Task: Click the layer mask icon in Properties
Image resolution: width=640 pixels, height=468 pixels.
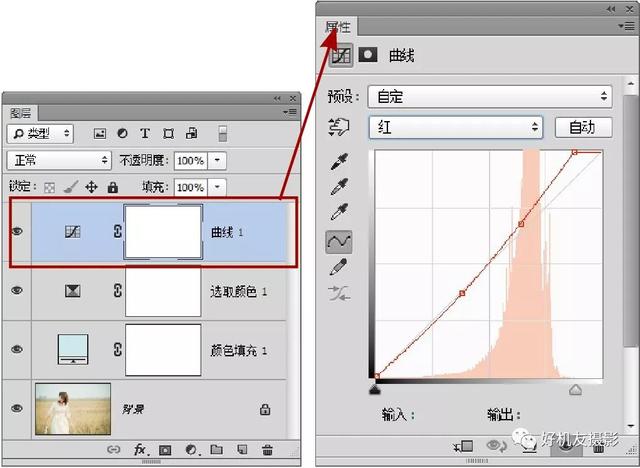Action: pos(368,56)
